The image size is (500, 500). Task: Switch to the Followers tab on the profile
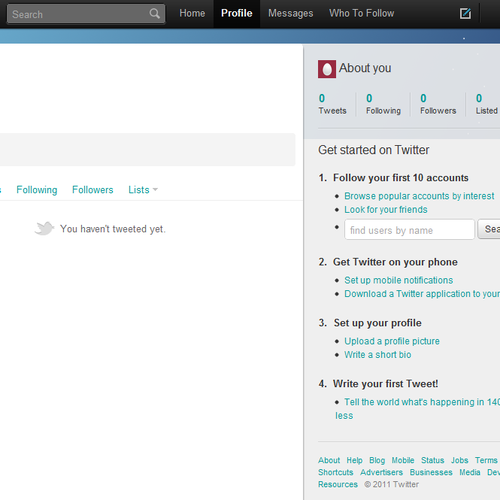[x=93, y=190]
